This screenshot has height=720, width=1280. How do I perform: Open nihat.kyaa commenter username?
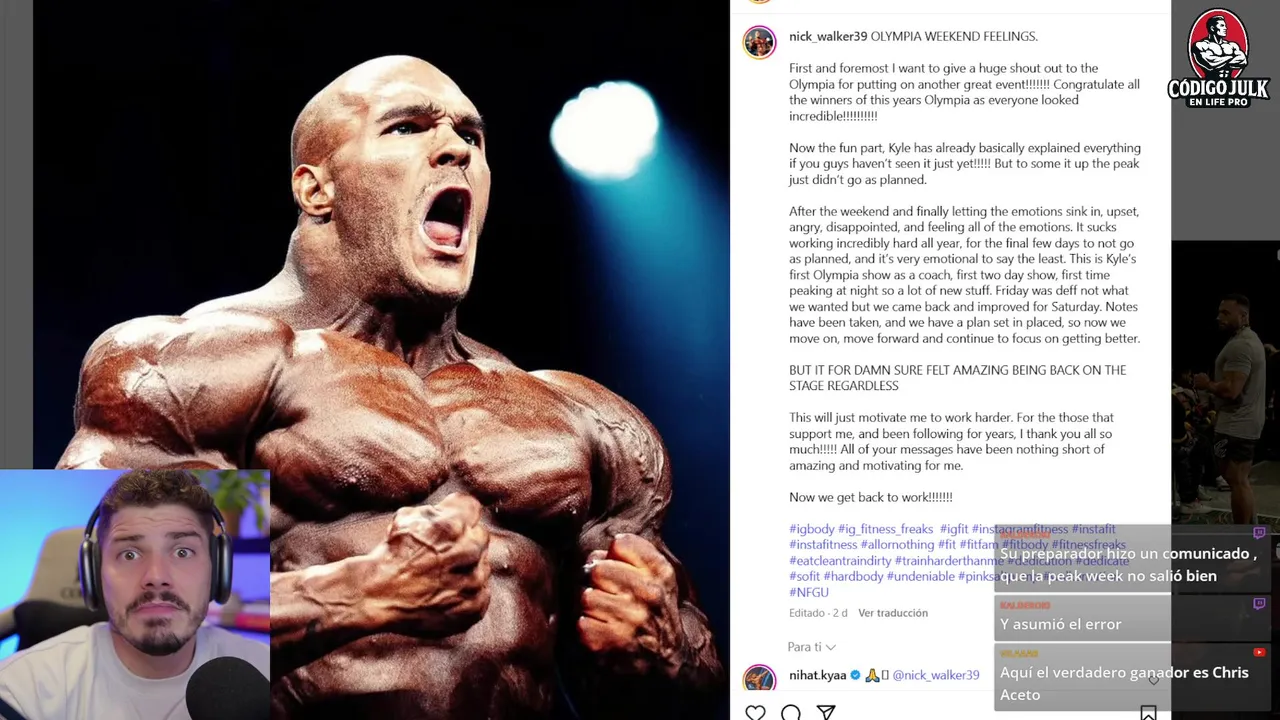(818, 675)
